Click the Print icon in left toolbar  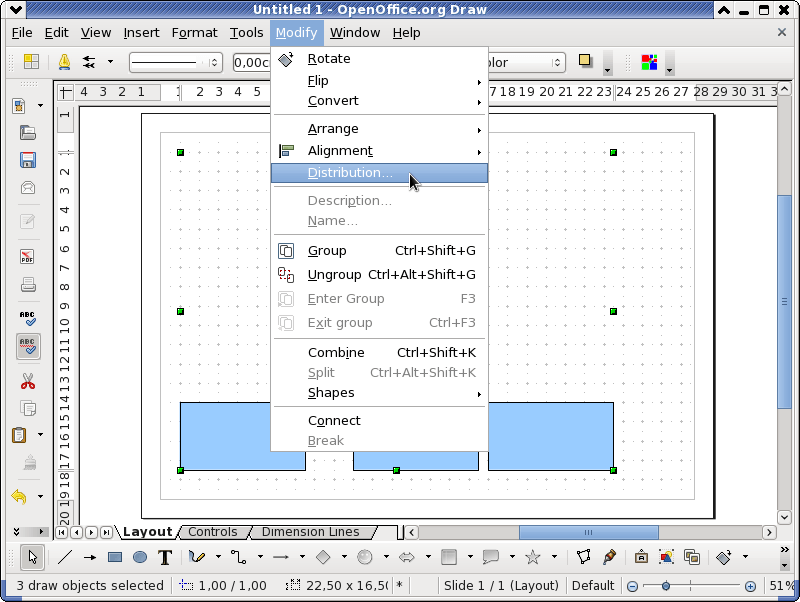[28, 284]
